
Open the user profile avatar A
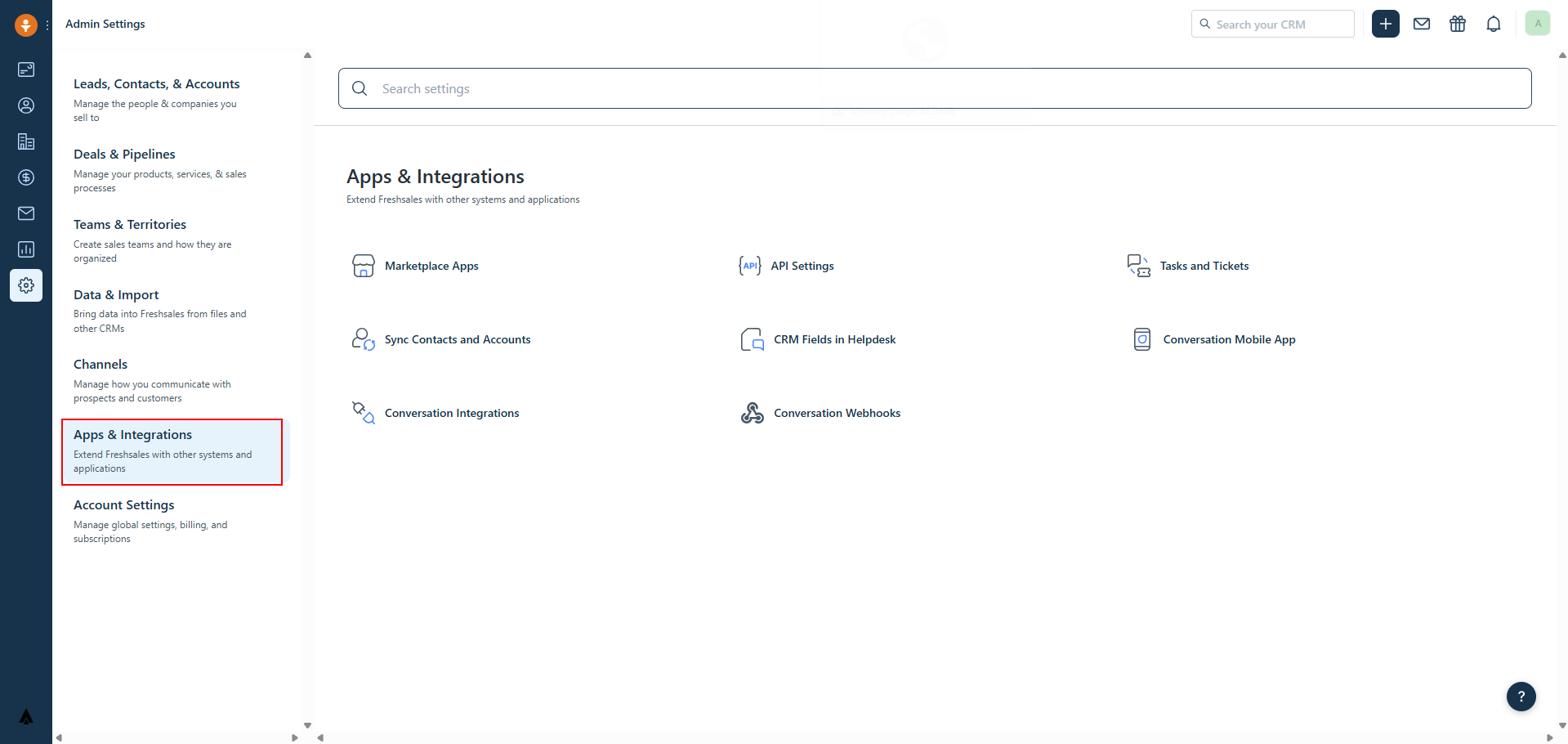click(1538, 24)
